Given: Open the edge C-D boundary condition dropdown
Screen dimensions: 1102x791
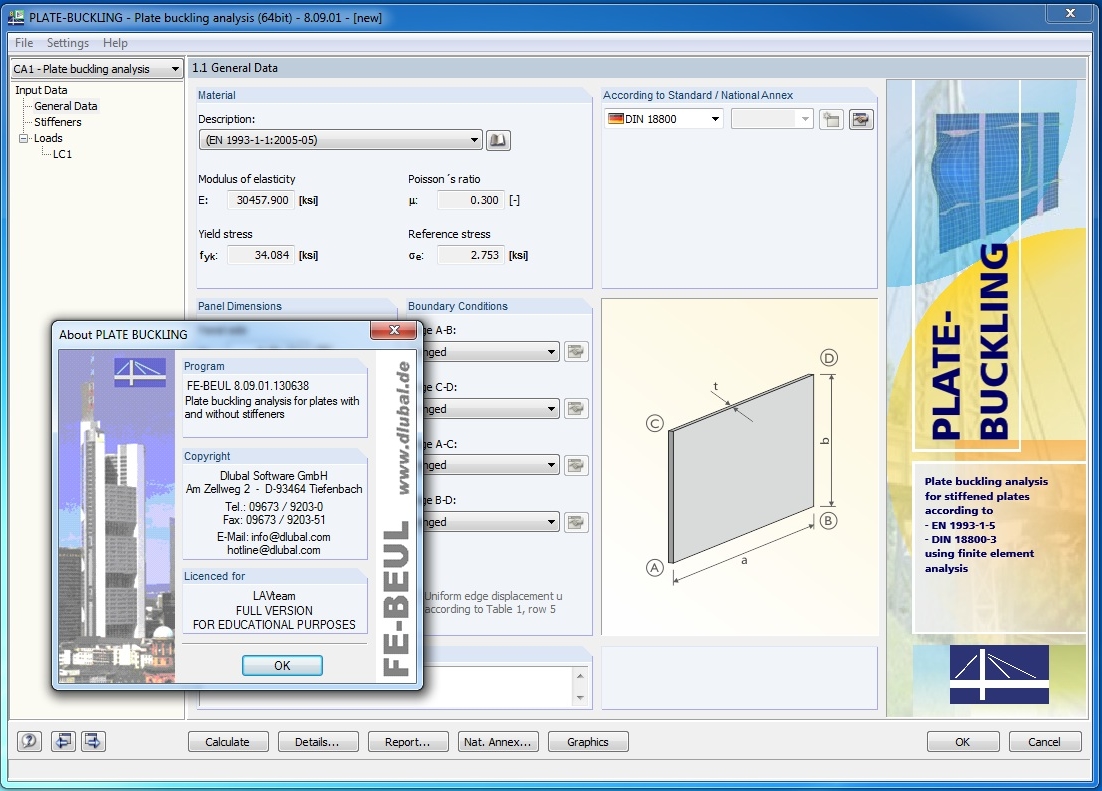Looking at the screenshot, I should 491,409.
